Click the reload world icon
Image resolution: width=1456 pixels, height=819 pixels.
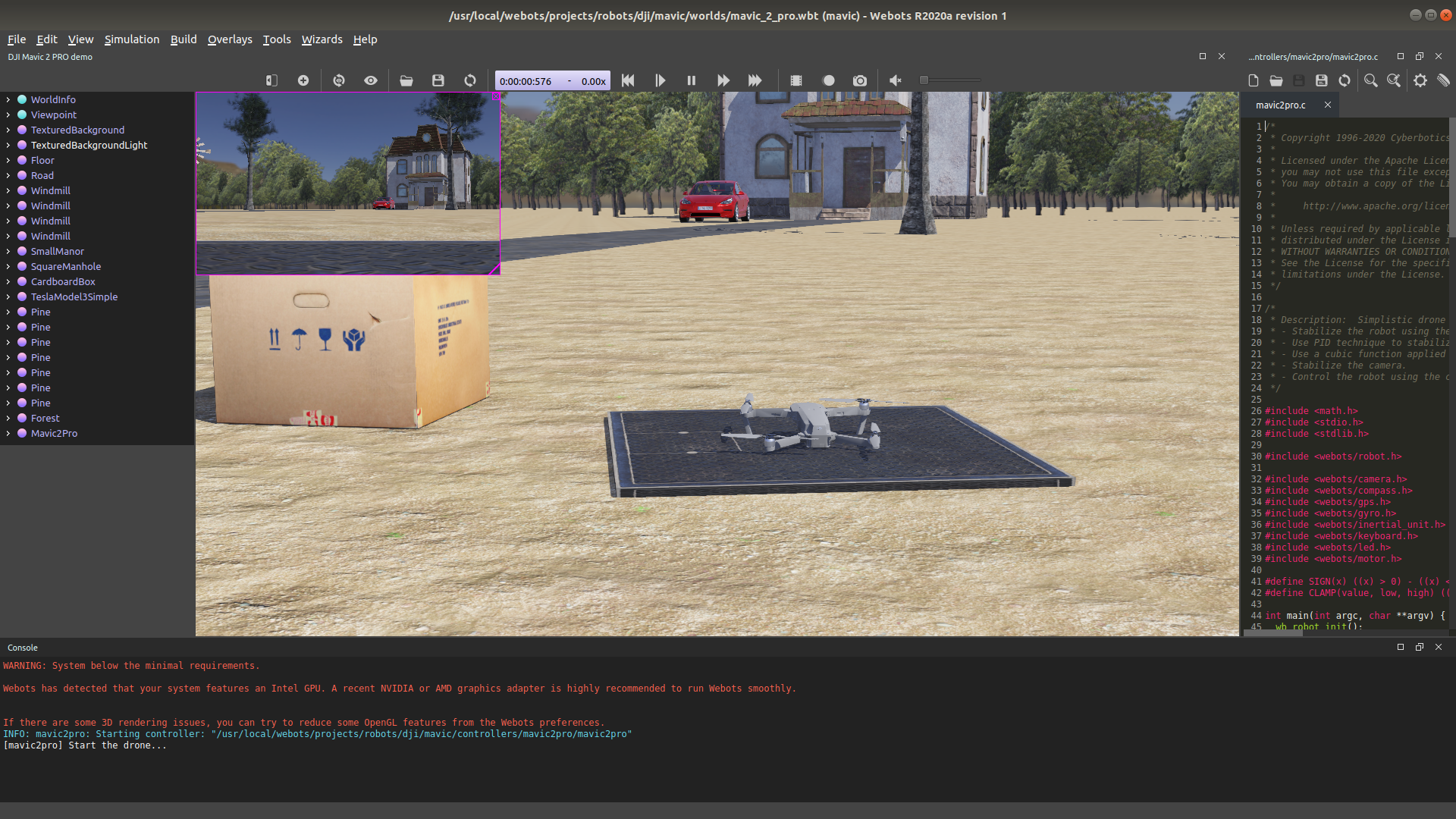point(470,80)
